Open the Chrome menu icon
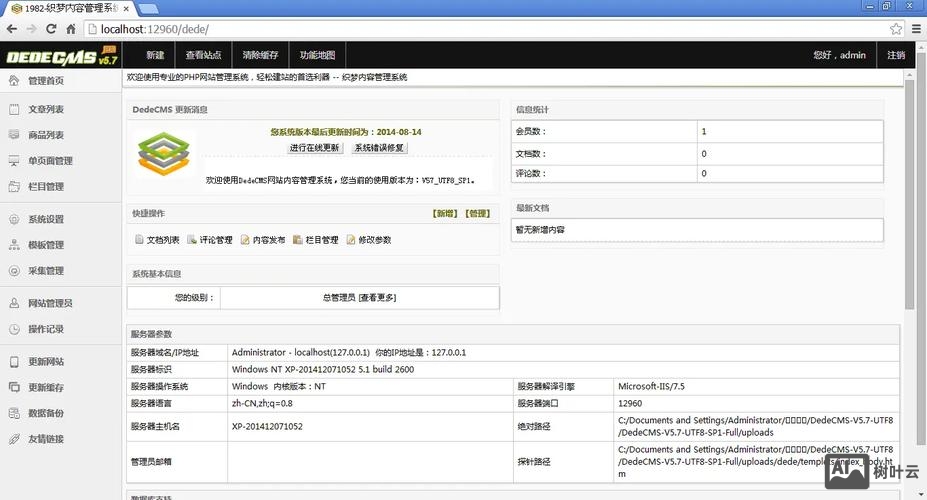The width and height of the screenshot is (927, 500). click(x=916, y=29)
